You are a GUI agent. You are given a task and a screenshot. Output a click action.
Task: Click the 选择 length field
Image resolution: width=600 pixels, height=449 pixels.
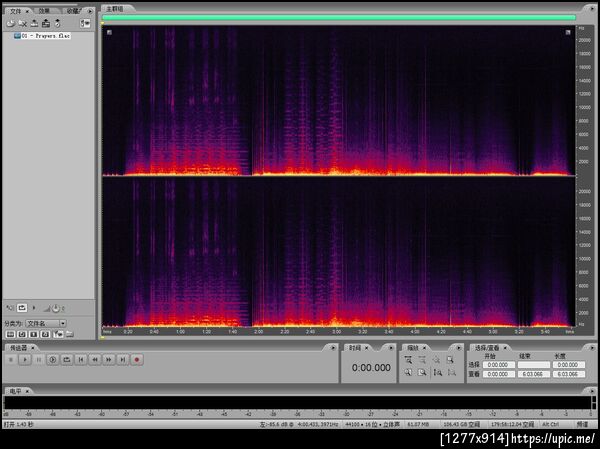(569, 365)
